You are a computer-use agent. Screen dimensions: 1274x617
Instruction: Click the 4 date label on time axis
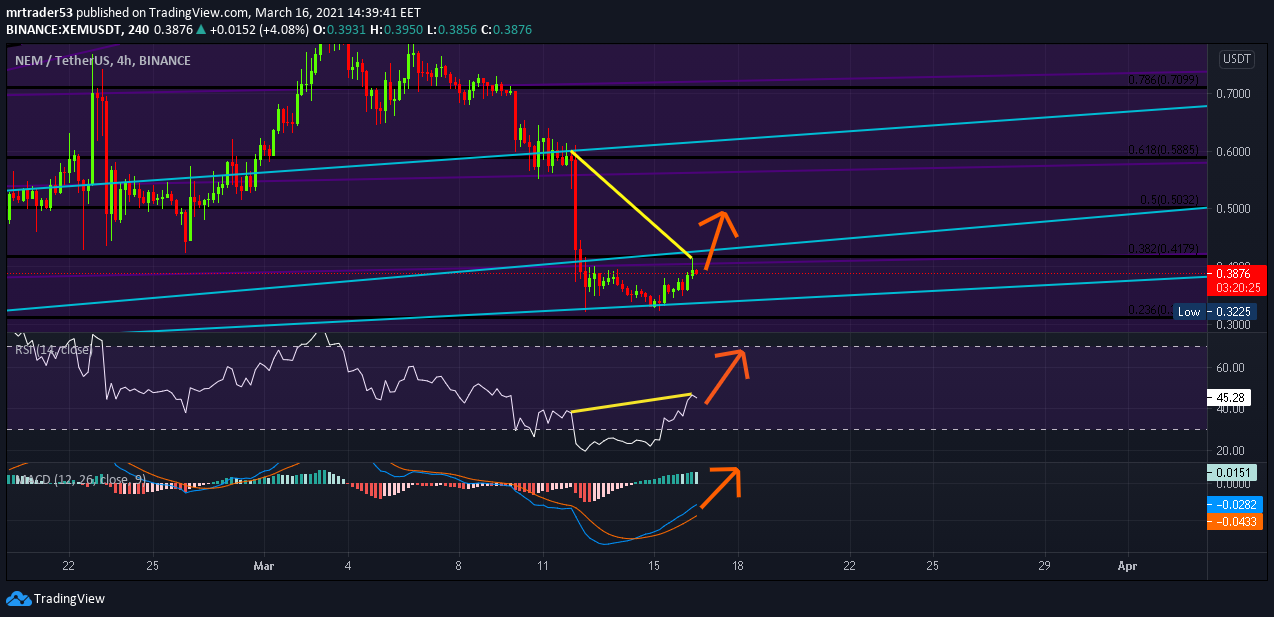tap(348, 566)
